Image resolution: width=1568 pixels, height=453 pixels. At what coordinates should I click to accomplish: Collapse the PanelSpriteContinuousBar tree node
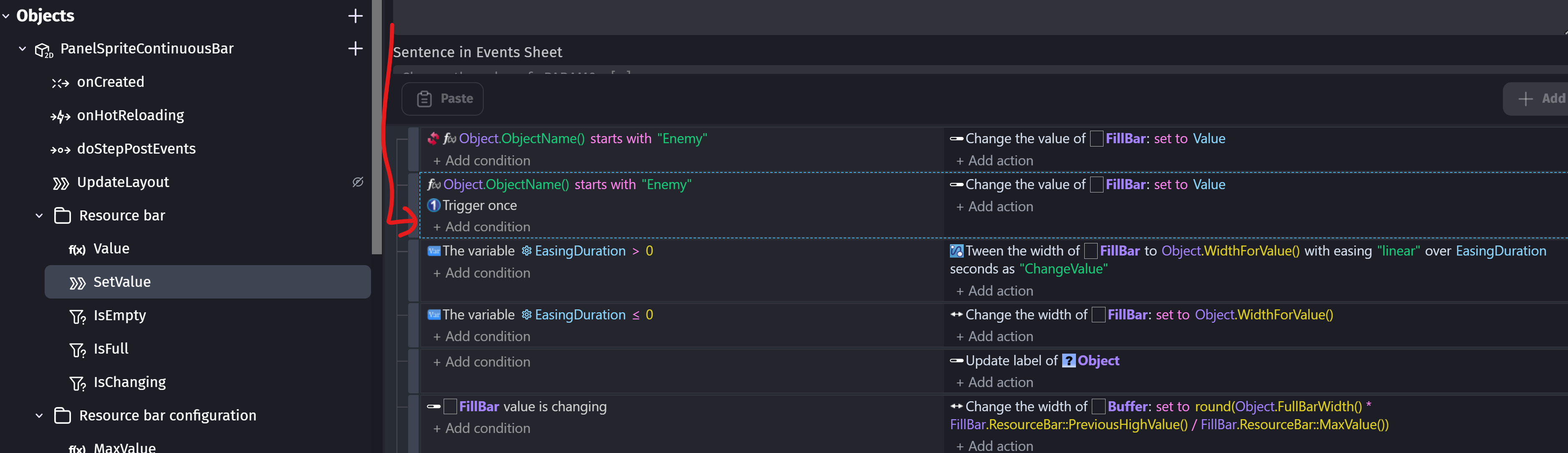click(23, 49)
